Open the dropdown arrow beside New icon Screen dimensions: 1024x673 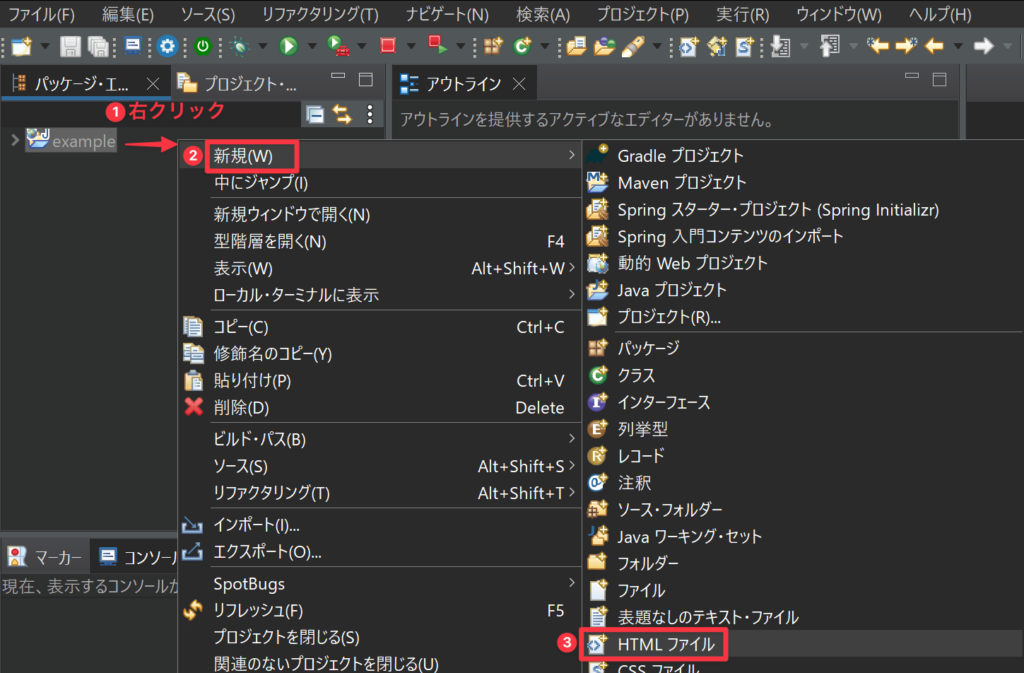pyautogui.click(x=44, y=46)
